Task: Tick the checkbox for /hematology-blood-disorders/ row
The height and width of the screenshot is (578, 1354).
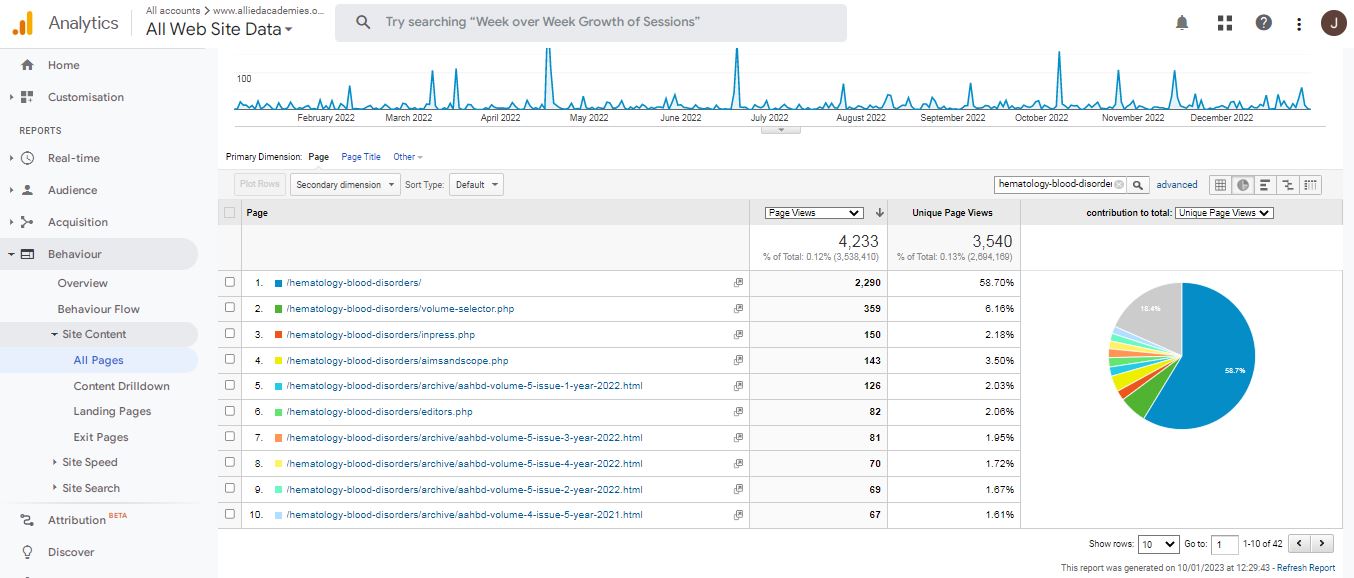Action: [x=230, y=283]
